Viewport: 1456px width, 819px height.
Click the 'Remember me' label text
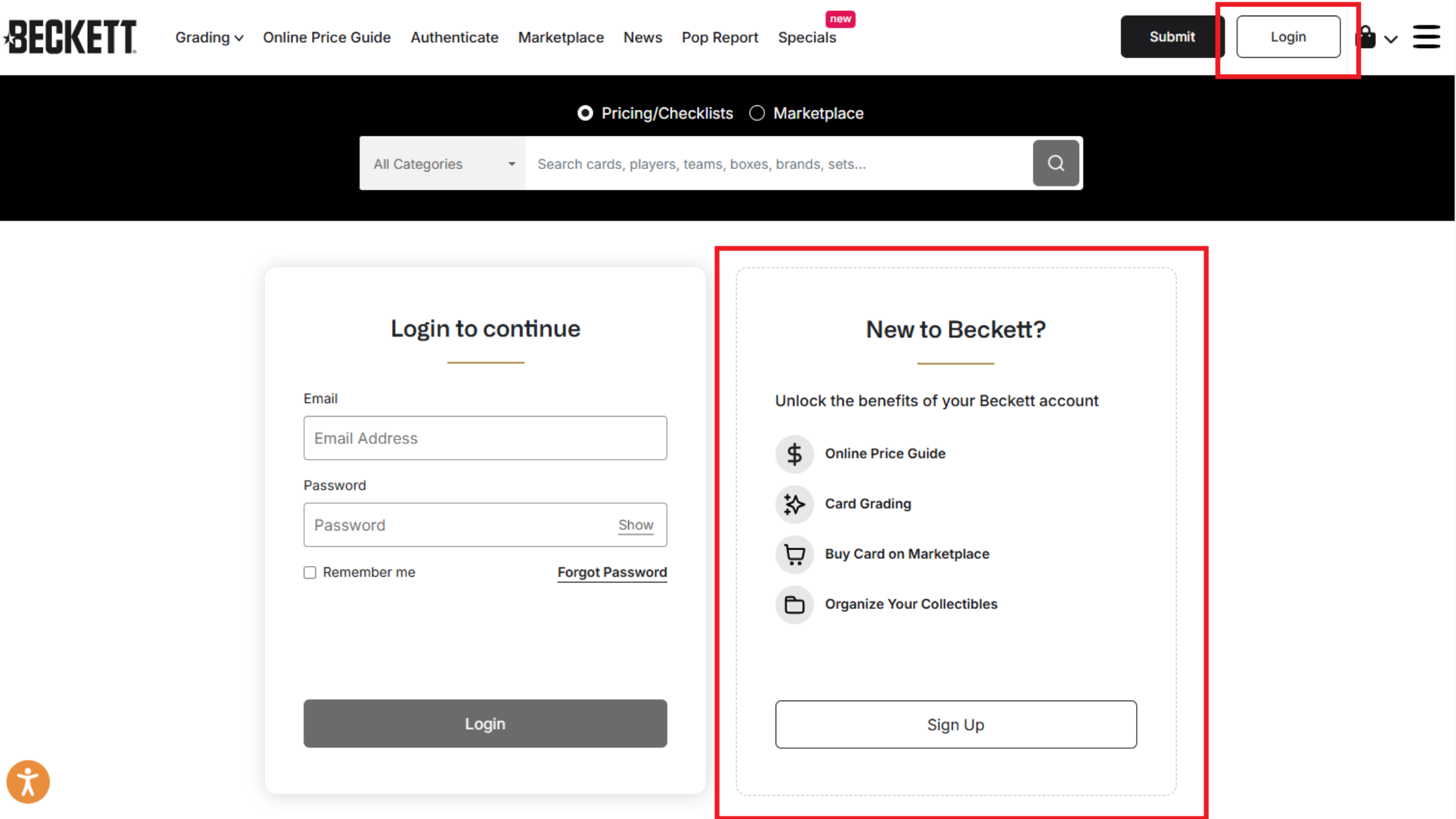[369, 573]
